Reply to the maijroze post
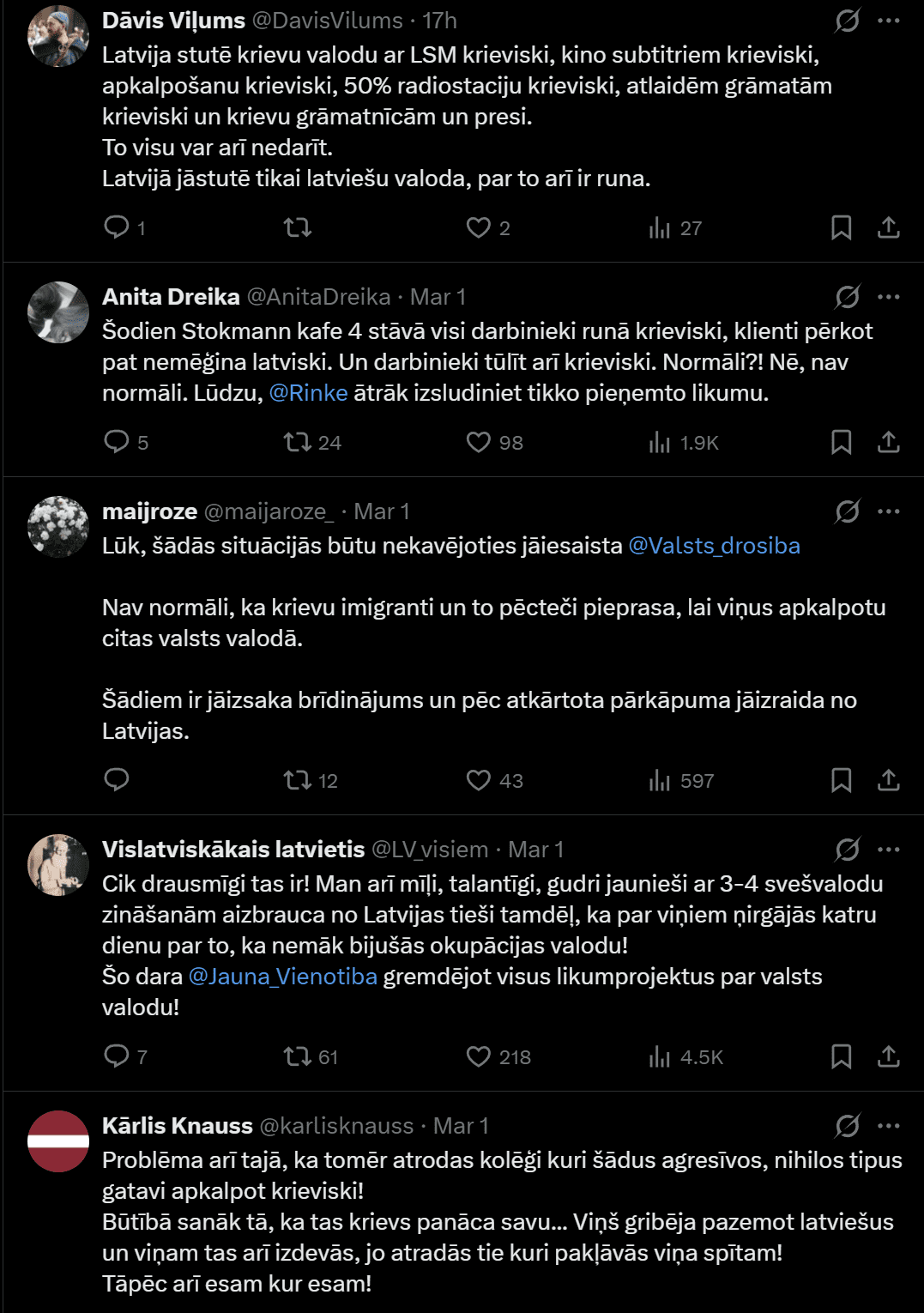Screen dimensions: 924x1313 (x=117, y=780)
